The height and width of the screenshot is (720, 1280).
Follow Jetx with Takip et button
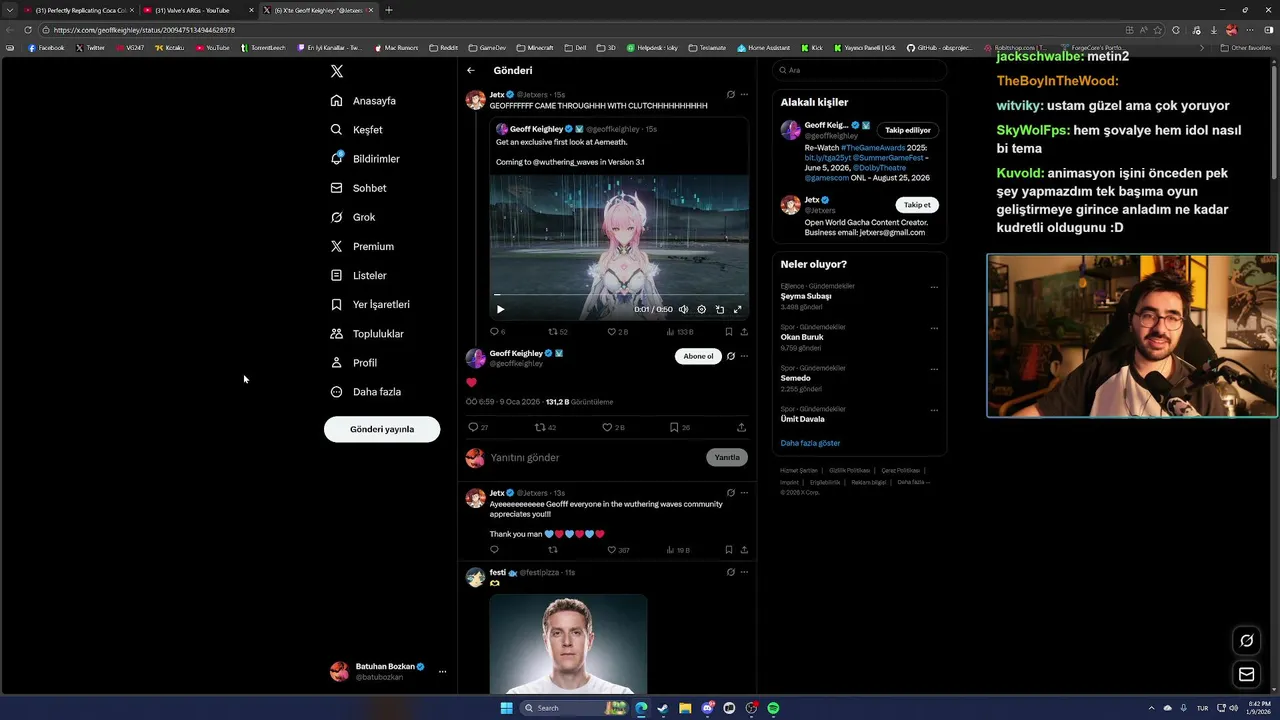tap(917, 205)
